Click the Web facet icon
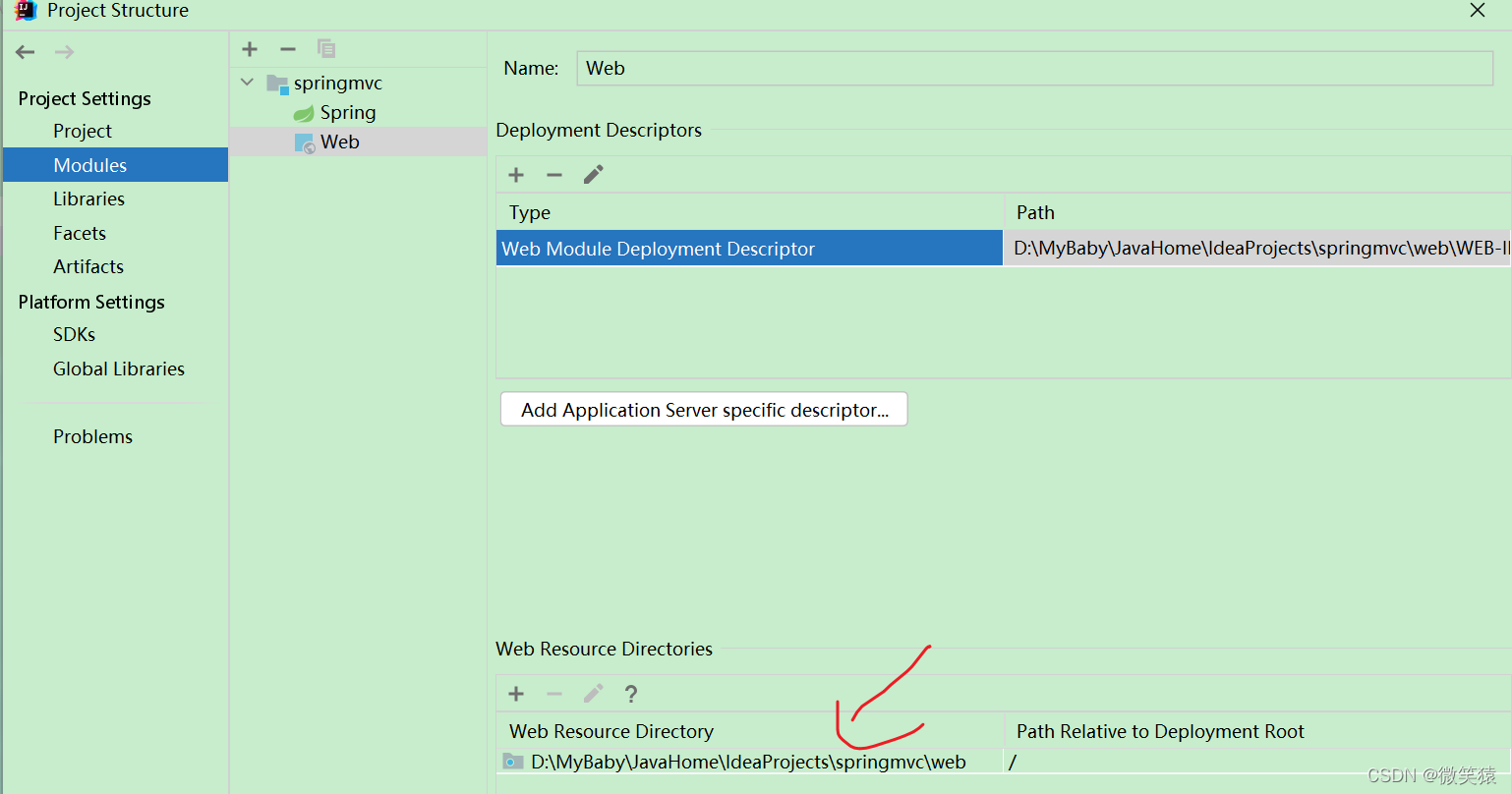Viewport: 1512px width, 794px height. pyautogui.click(x=305, y=143)
